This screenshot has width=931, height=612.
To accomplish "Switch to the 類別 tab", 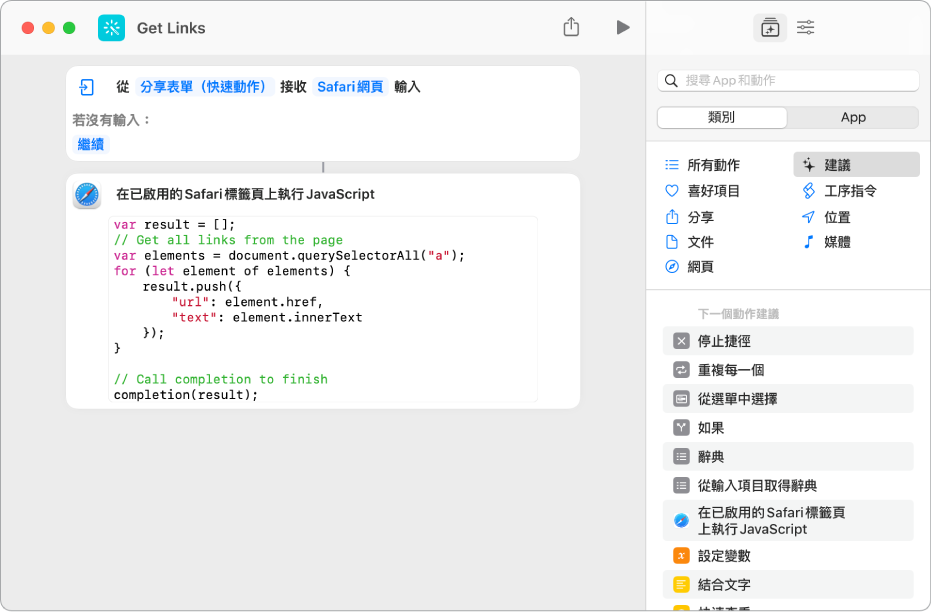I will point(720,117).
